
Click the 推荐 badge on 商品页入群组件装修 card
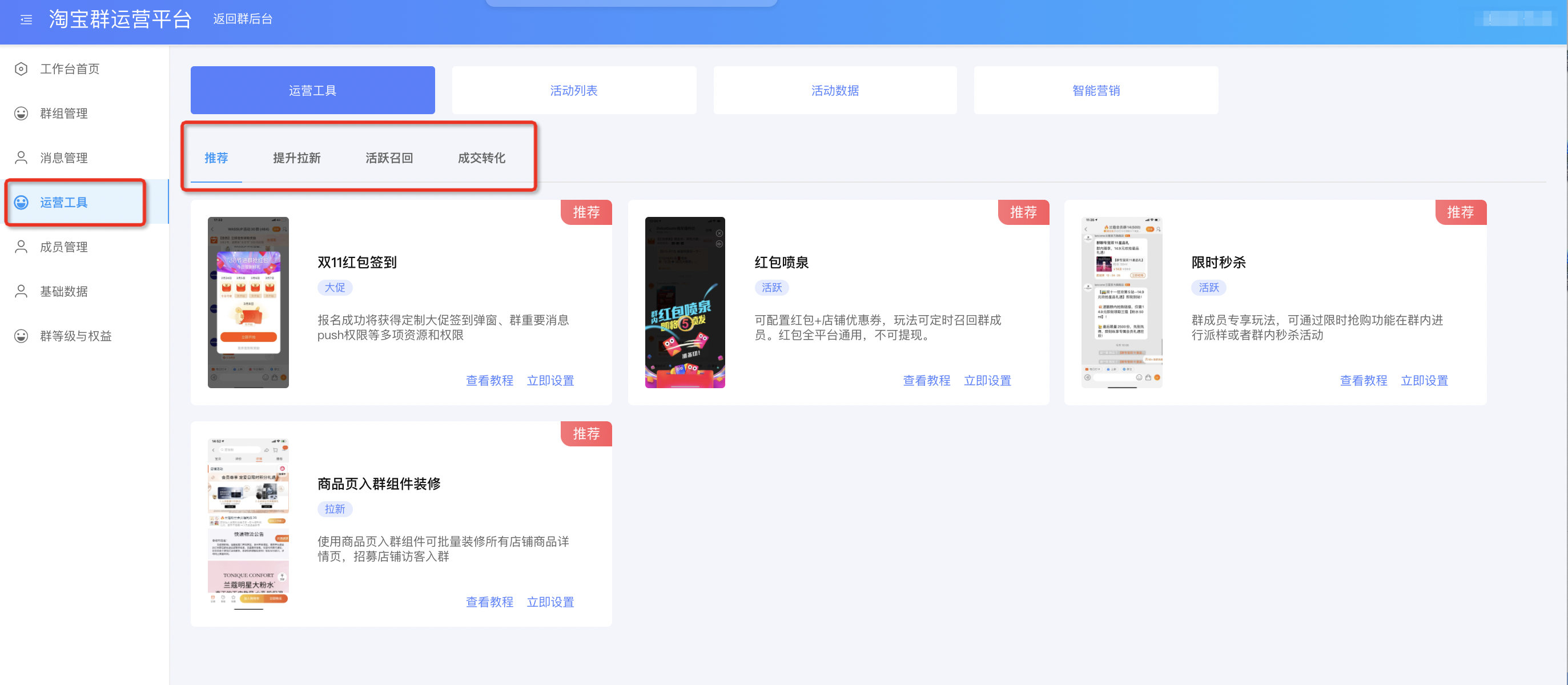tap(586, 433)
